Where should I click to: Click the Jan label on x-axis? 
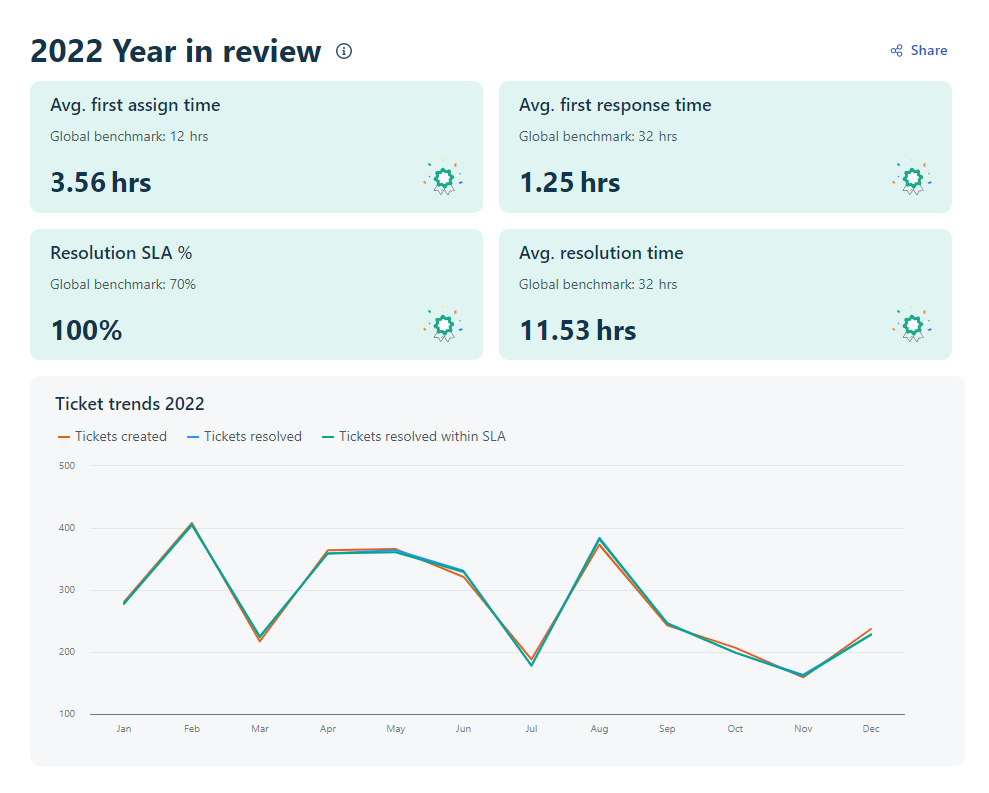(124, 729)
